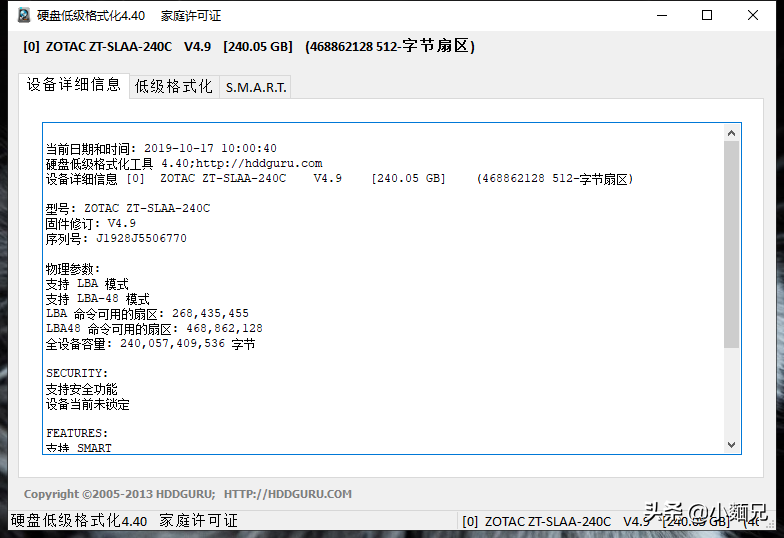Viewport: 784px width, 538px height.
Task: Open the 低级格式化 tab
Action: pos(174,86)
